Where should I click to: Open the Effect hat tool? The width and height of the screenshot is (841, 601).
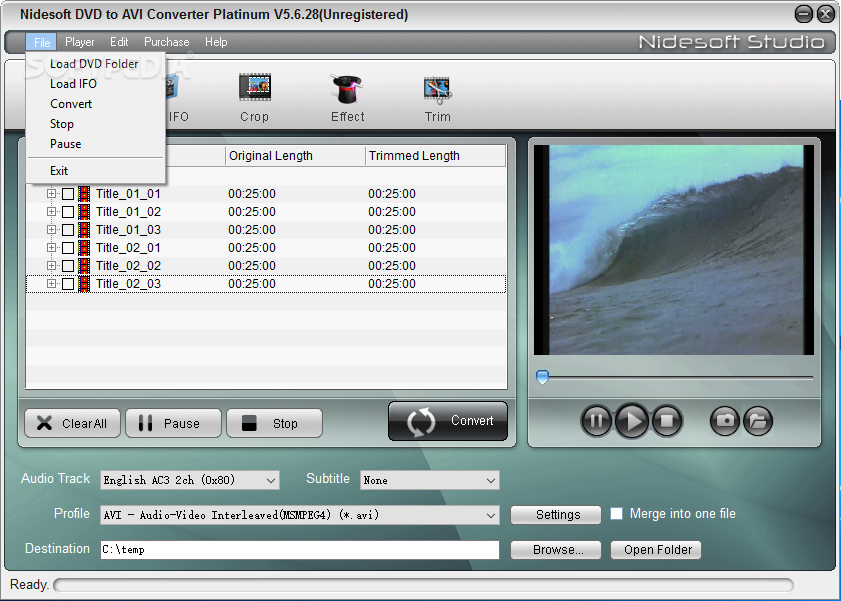coord(347,98)
